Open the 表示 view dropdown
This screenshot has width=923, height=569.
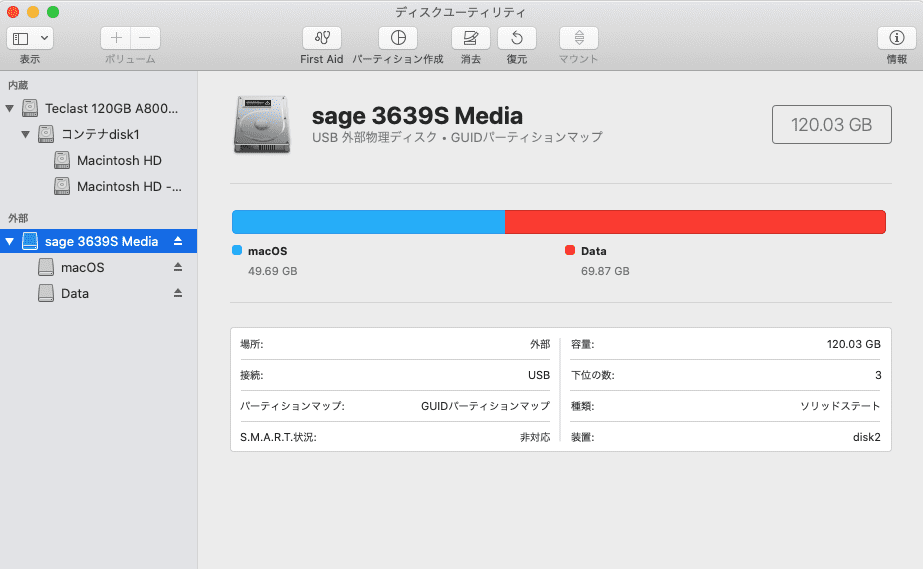point(30,38)
